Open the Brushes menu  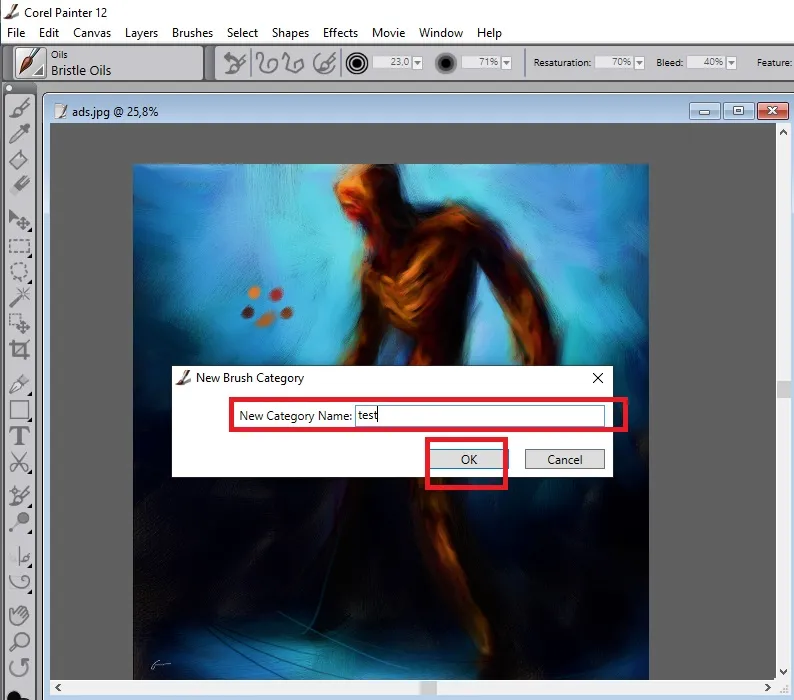(192, 33)
